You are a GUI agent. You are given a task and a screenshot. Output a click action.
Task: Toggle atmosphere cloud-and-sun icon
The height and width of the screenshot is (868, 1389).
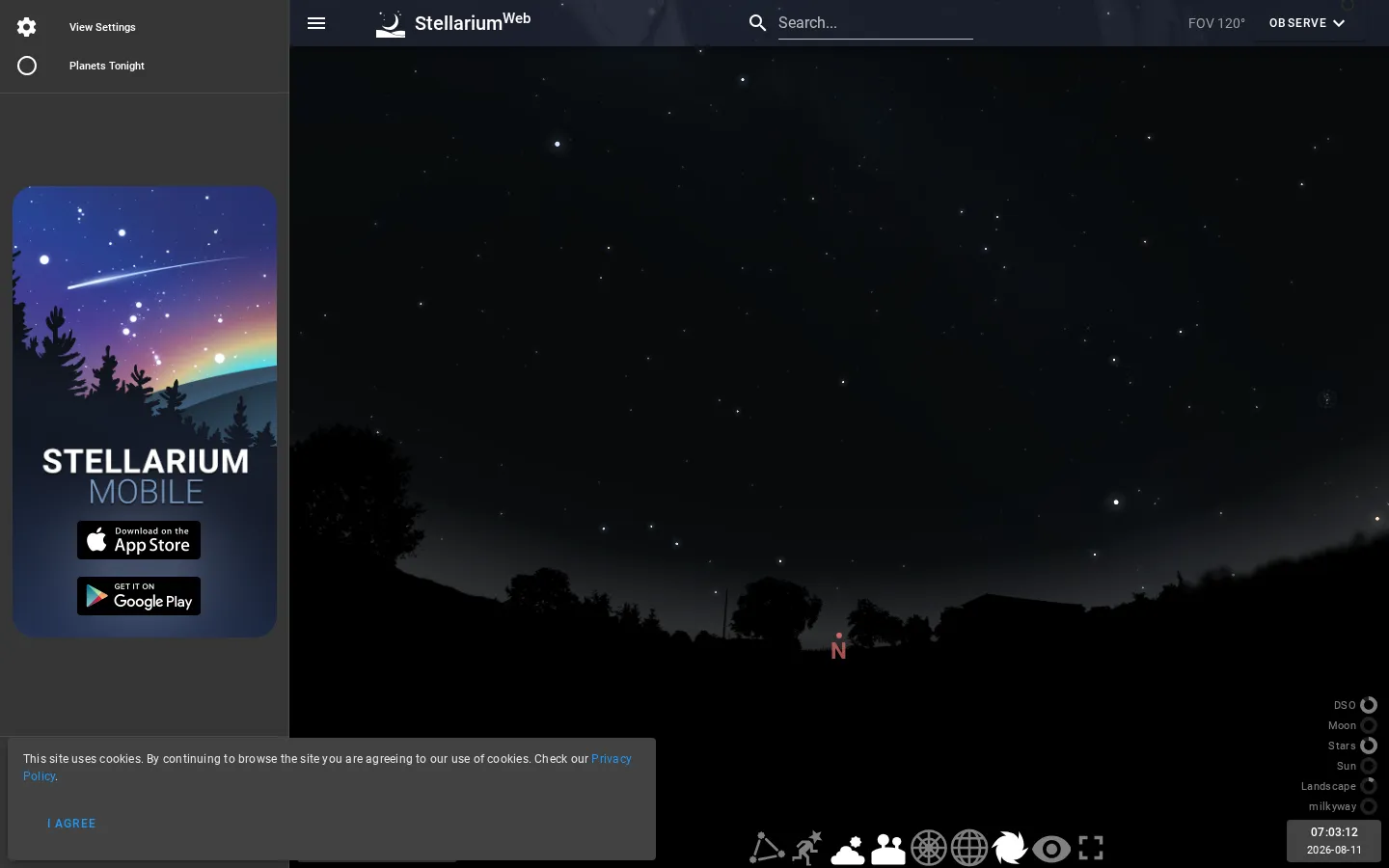pyautogui.click(x=848, y=848)
